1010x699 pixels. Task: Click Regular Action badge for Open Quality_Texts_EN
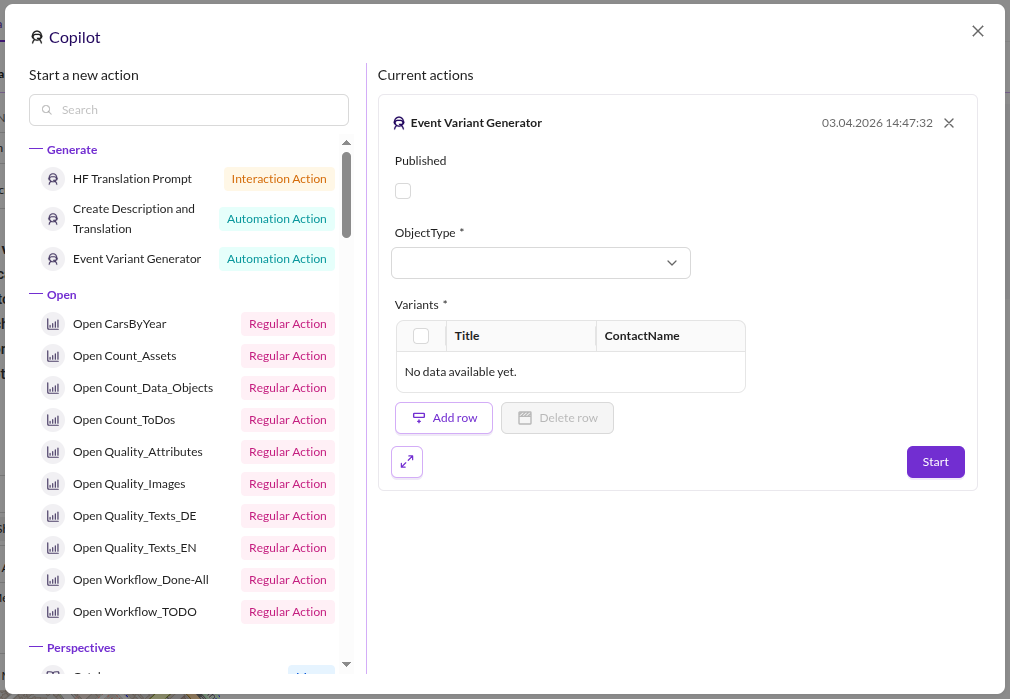tap(288, 548)
